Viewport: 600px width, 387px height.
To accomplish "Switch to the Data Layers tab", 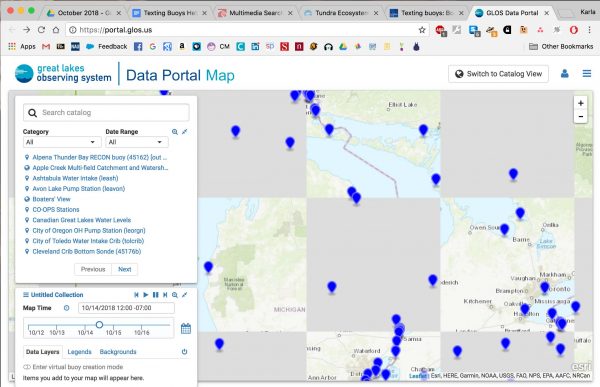I will click(42, 352).
